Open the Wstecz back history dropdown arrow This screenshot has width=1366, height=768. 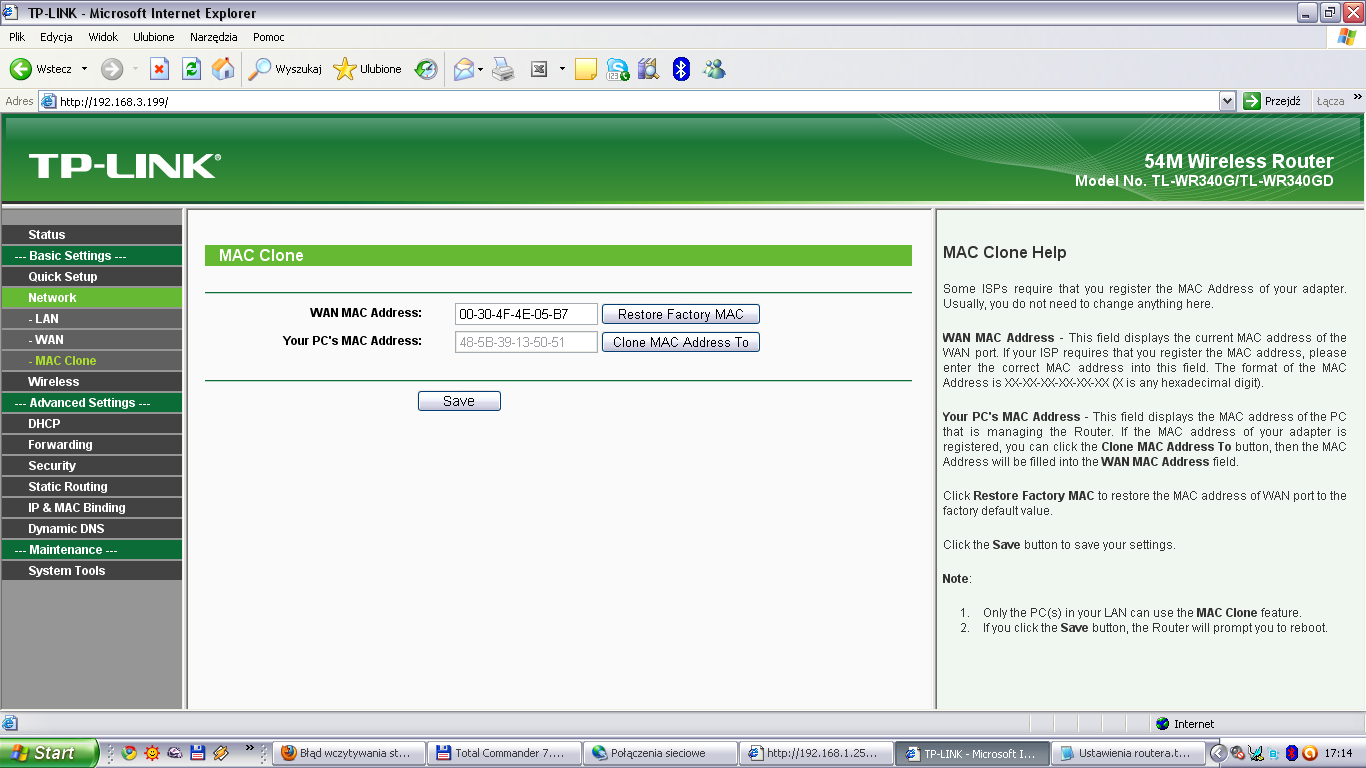tap(84, 69)
